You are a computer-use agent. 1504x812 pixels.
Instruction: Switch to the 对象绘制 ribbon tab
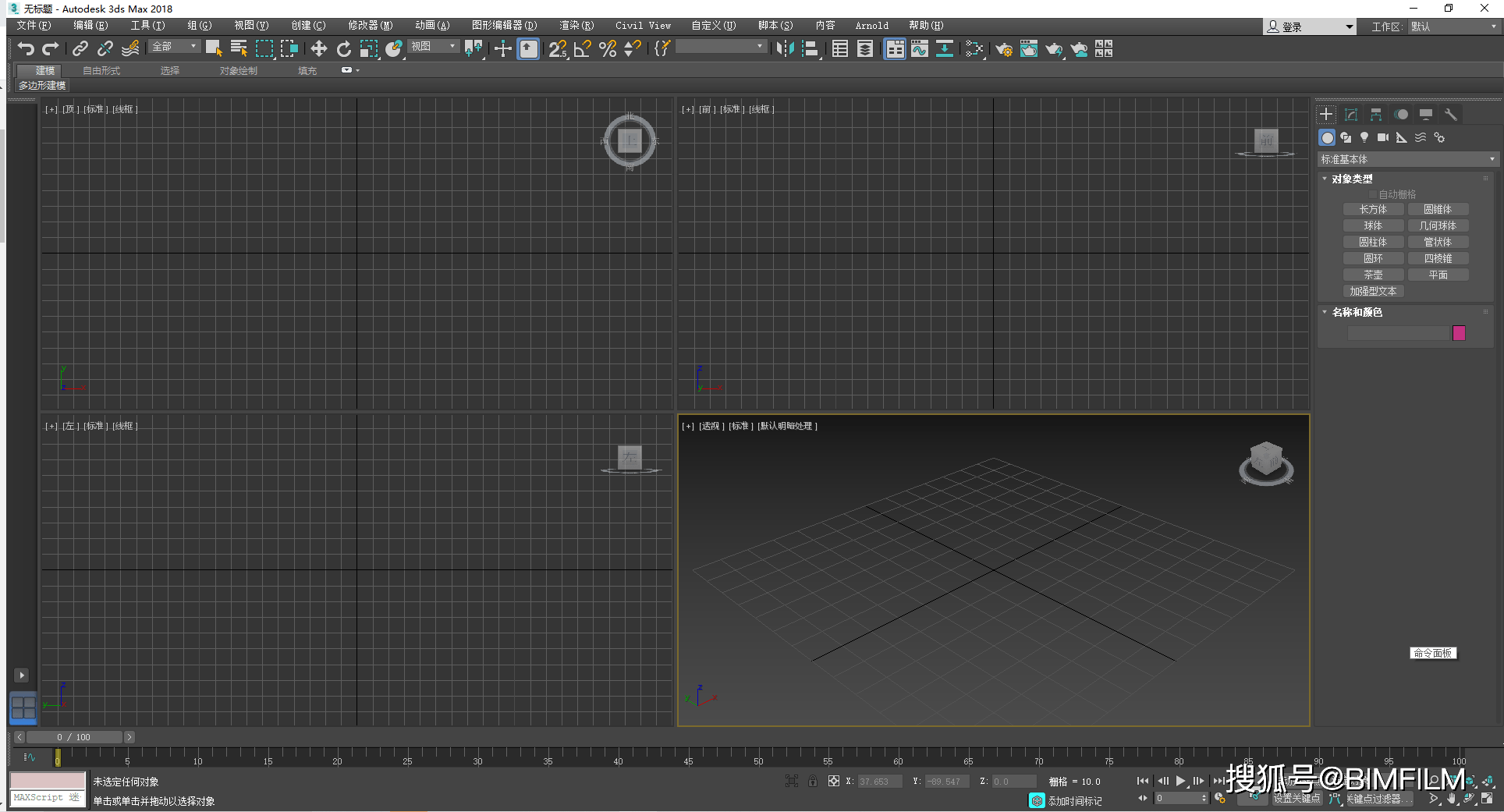point(238,71)
